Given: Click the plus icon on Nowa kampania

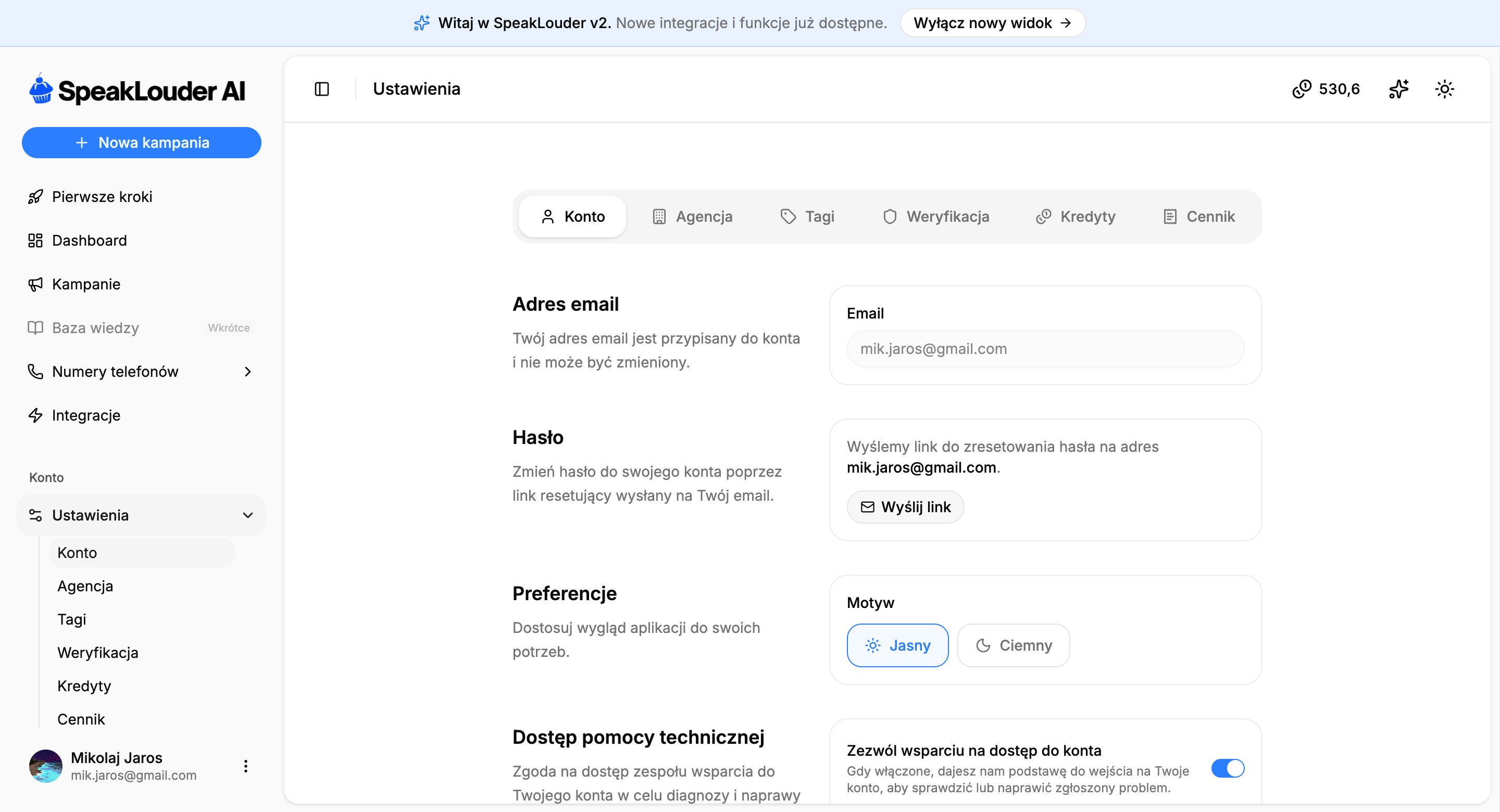Looking at the screenshot, I should (82, 143).
